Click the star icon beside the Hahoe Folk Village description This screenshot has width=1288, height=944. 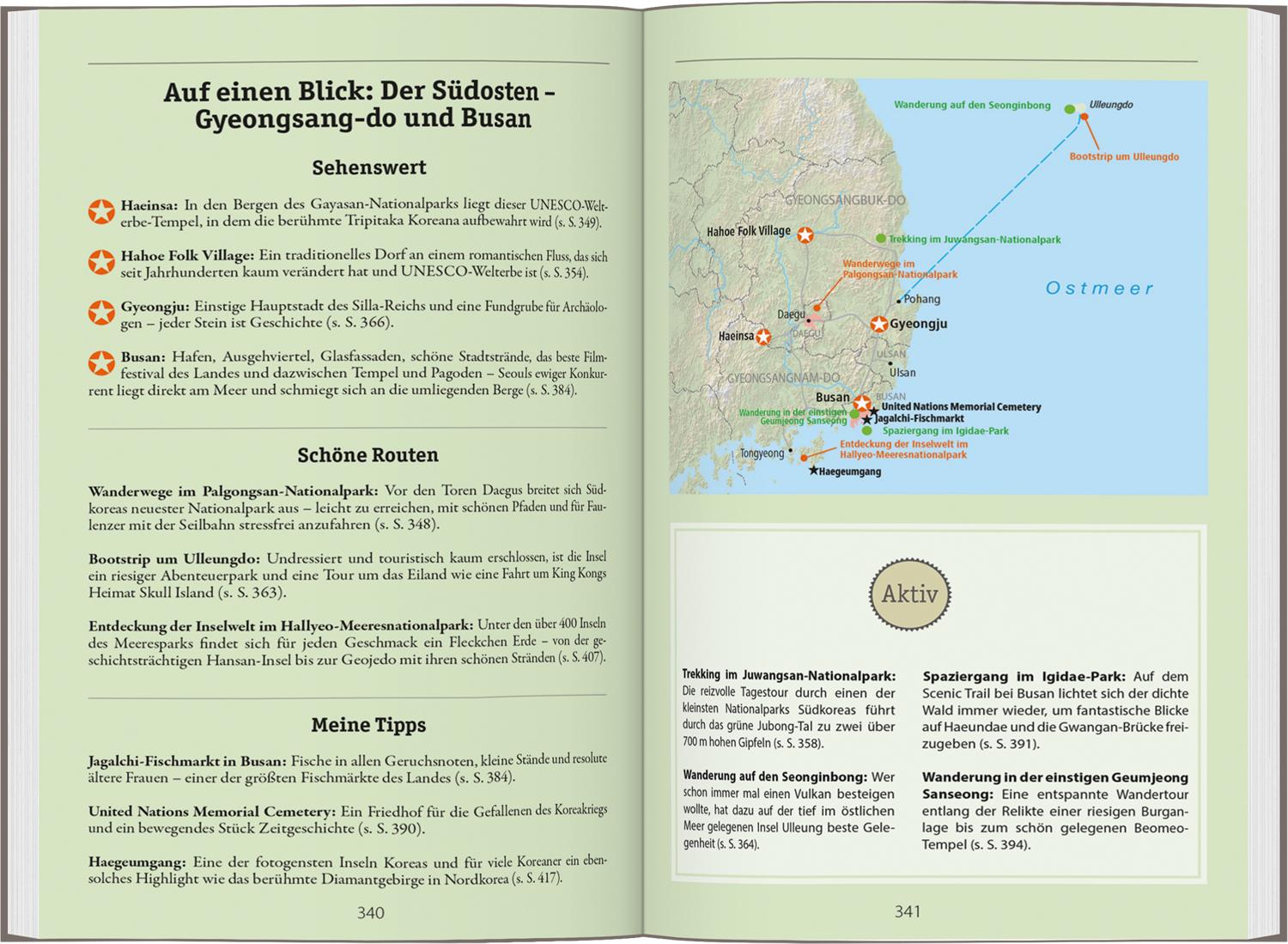click(x=101, y=262)
